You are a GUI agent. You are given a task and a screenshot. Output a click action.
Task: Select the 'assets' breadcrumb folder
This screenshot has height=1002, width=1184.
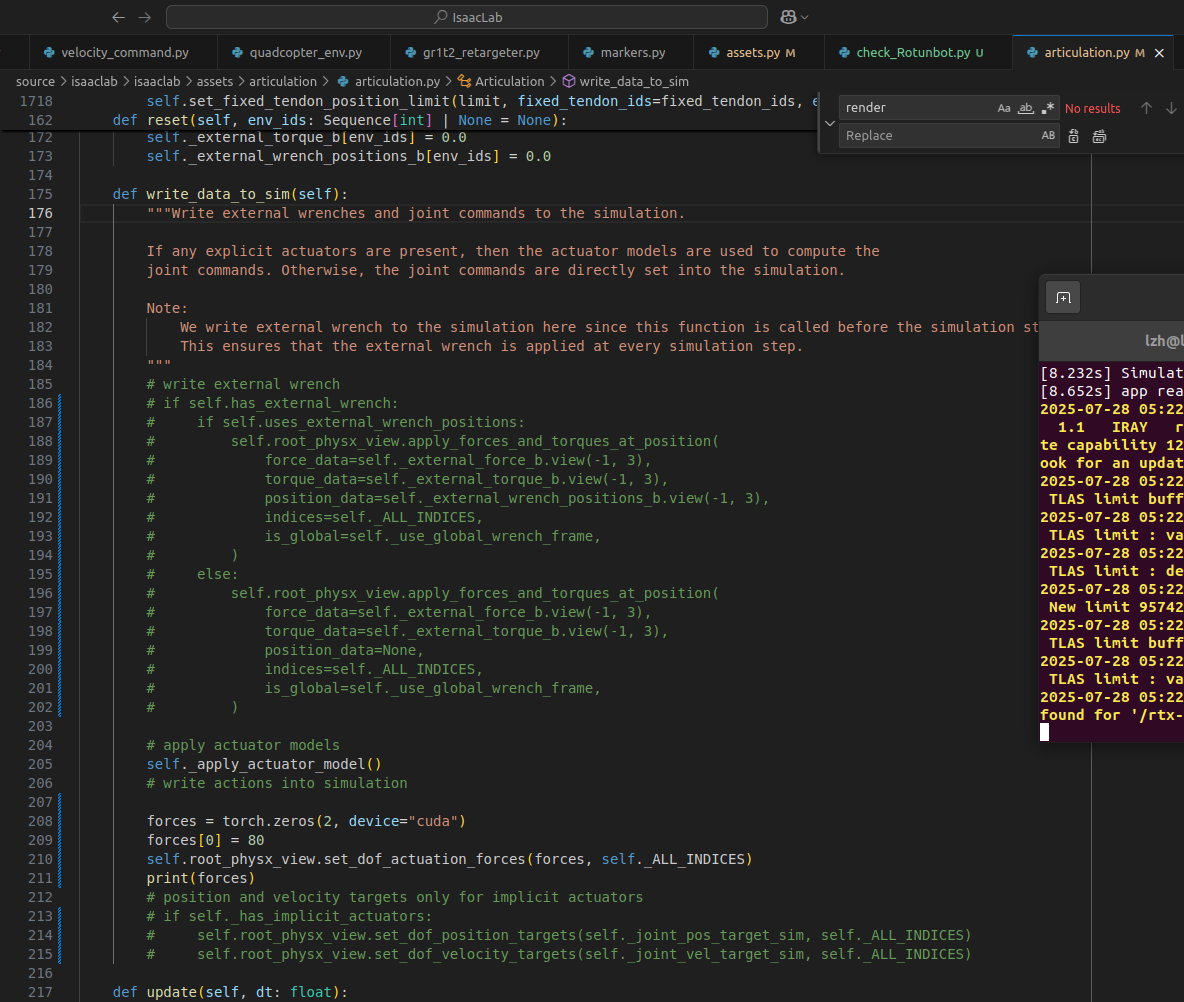(x=214, y=82)
